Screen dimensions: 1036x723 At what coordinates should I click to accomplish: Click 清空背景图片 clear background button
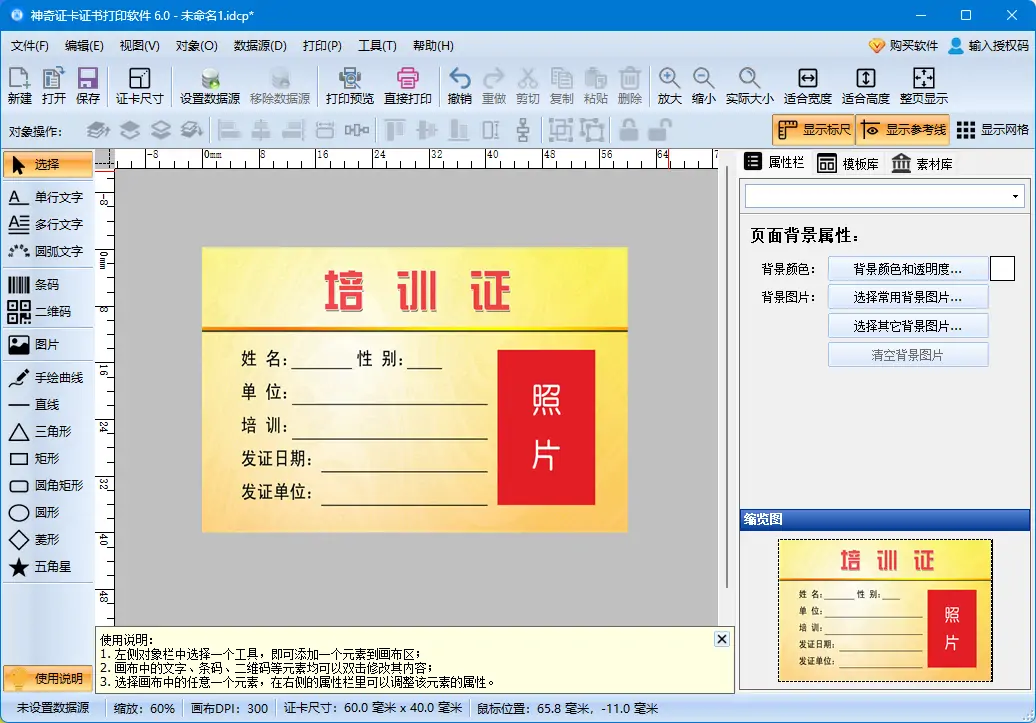908,354
